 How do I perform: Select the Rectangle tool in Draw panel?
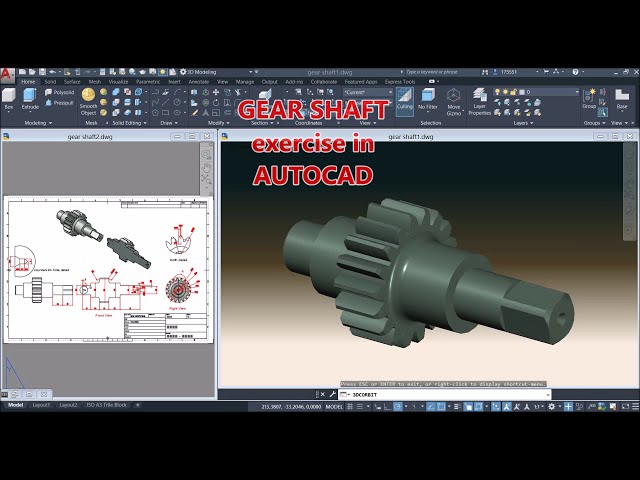[x=165, y=113]
